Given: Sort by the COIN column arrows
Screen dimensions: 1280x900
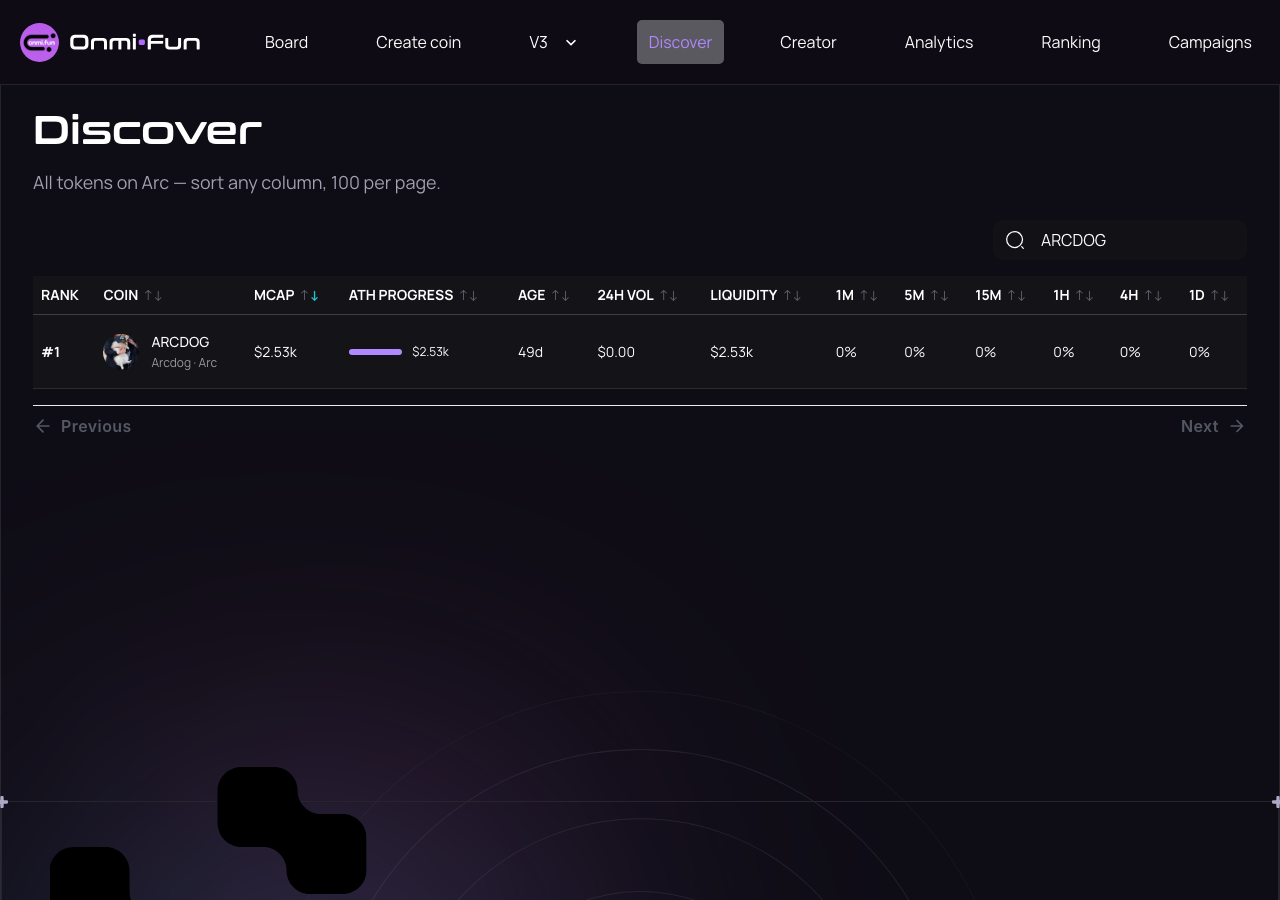Looking at the screenshot, I should [x=153, y=295].
